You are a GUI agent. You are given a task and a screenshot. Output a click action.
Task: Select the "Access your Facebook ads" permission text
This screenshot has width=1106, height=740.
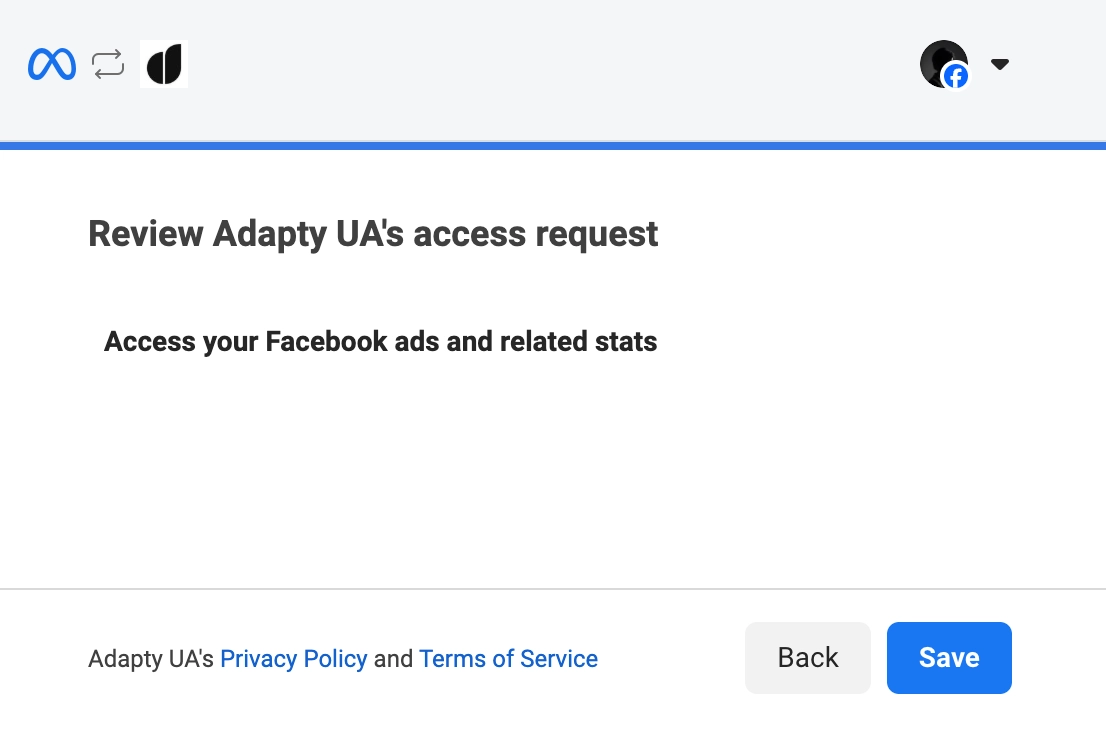(x=380, y=342)
